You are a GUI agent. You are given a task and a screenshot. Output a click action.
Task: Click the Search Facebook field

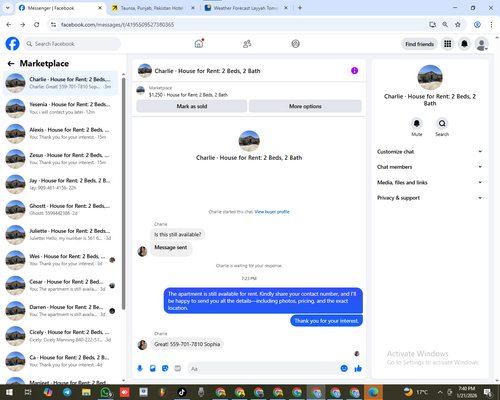72,44
